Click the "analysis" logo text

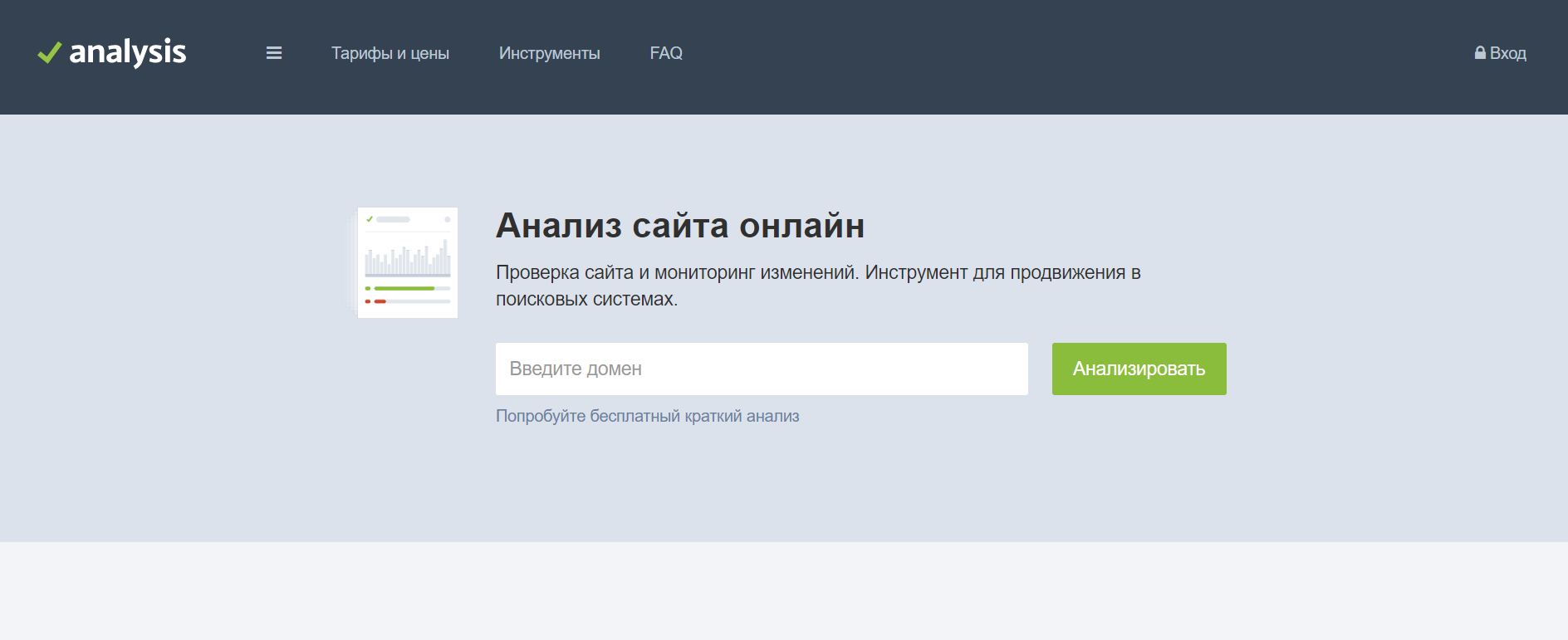tap(128, 52)
